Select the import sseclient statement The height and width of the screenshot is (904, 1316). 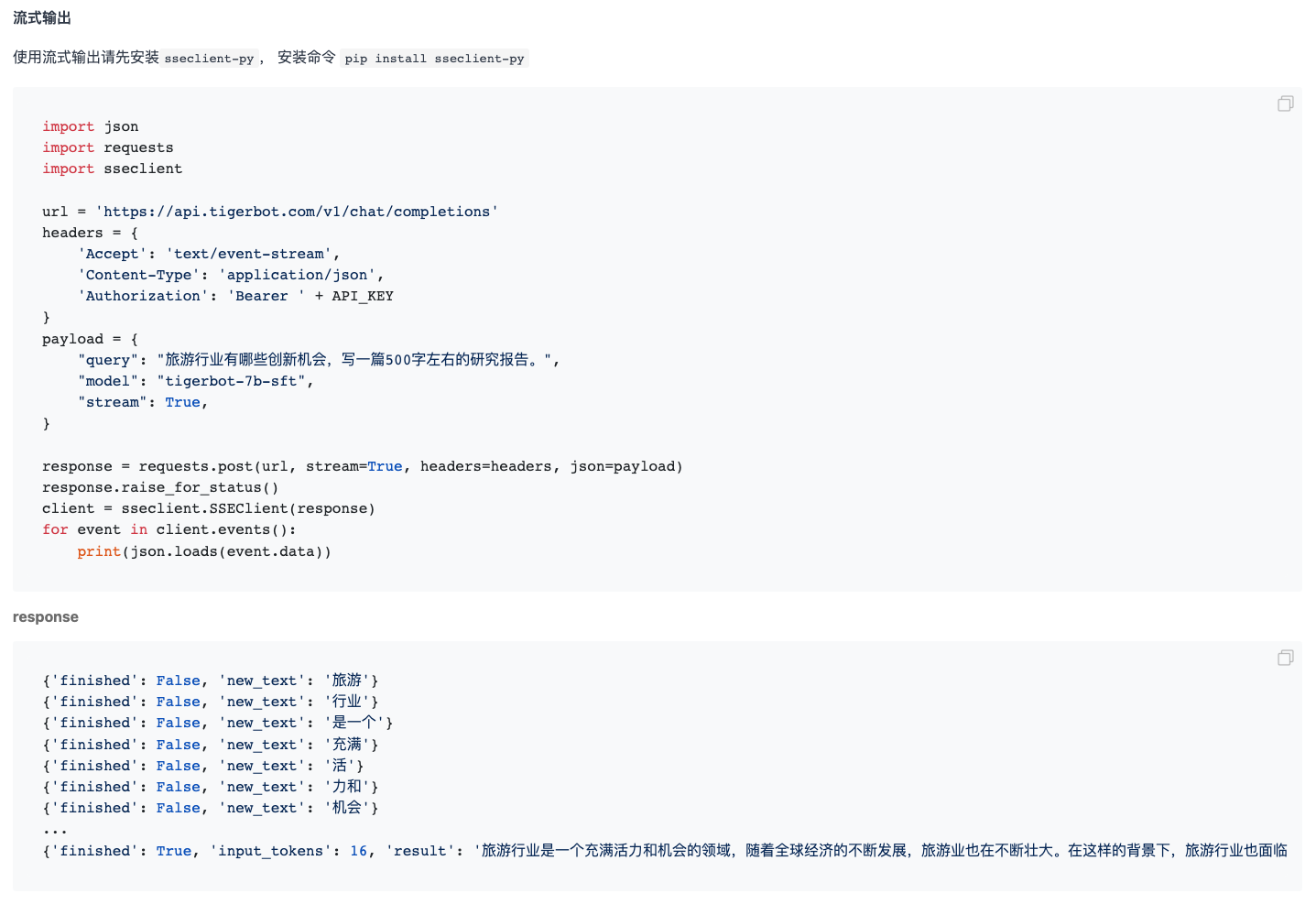click(112, 169)
